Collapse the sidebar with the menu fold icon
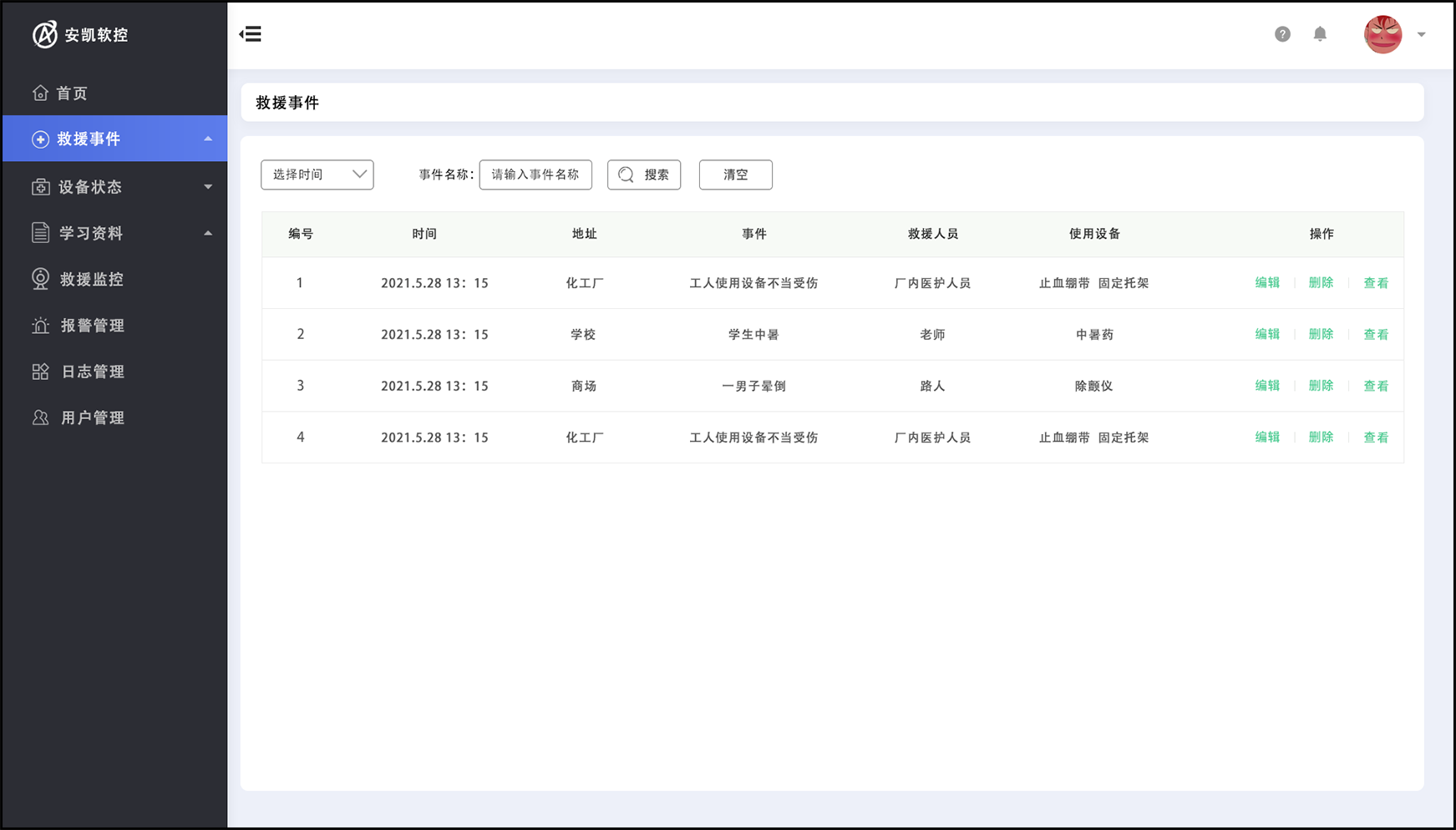The height and width of the screenshot is (830, 1456). coord(251,34)
